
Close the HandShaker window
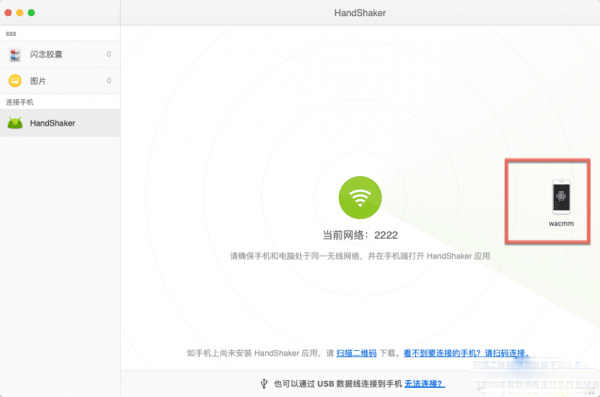point(8,13)
